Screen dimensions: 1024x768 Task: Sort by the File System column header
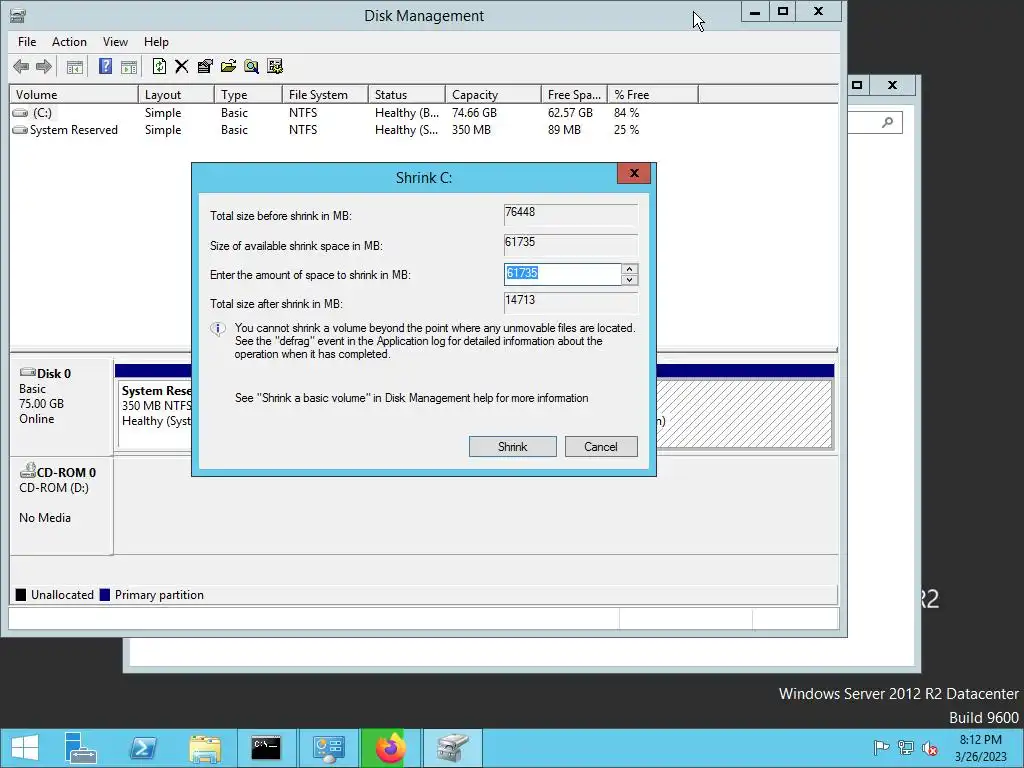tap(325, 95)
